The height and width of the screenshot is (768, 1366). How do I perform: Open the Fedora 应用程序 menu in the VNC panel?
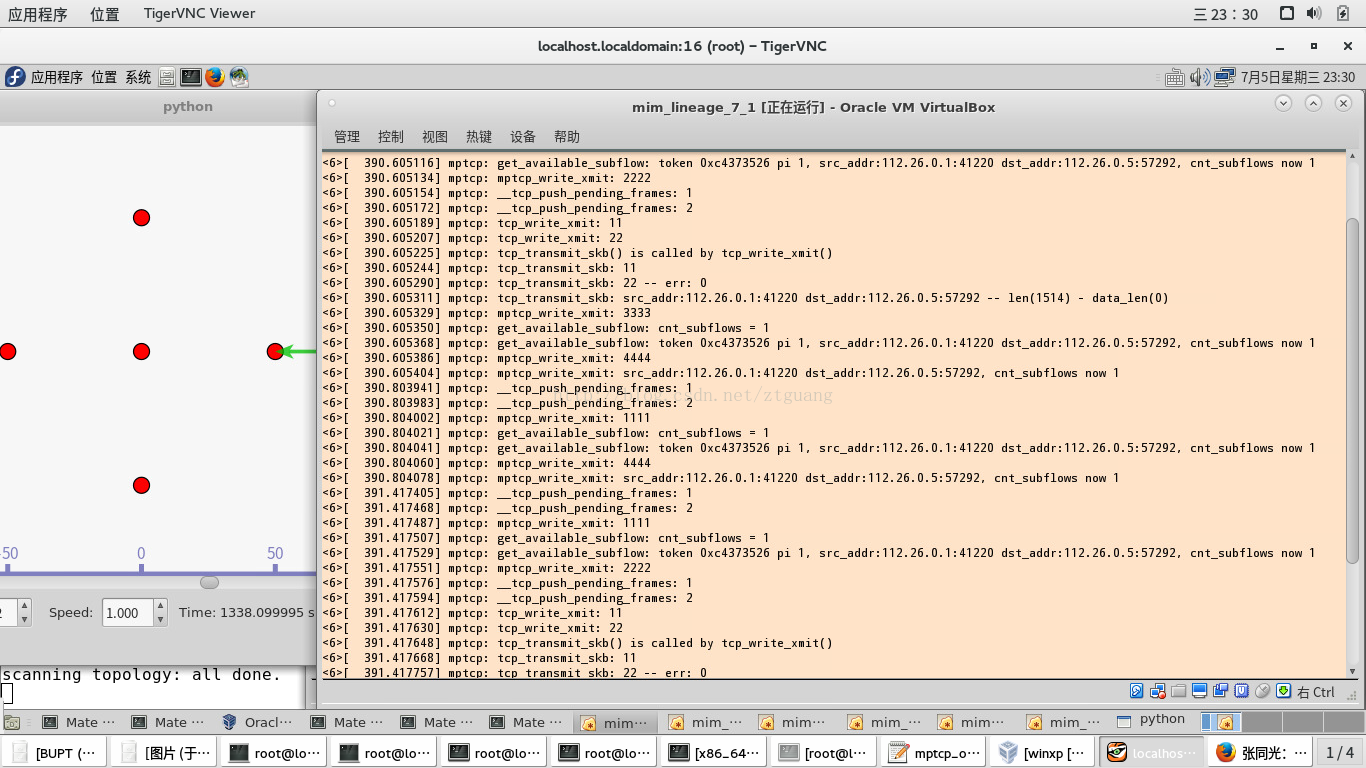coord(45,77)
